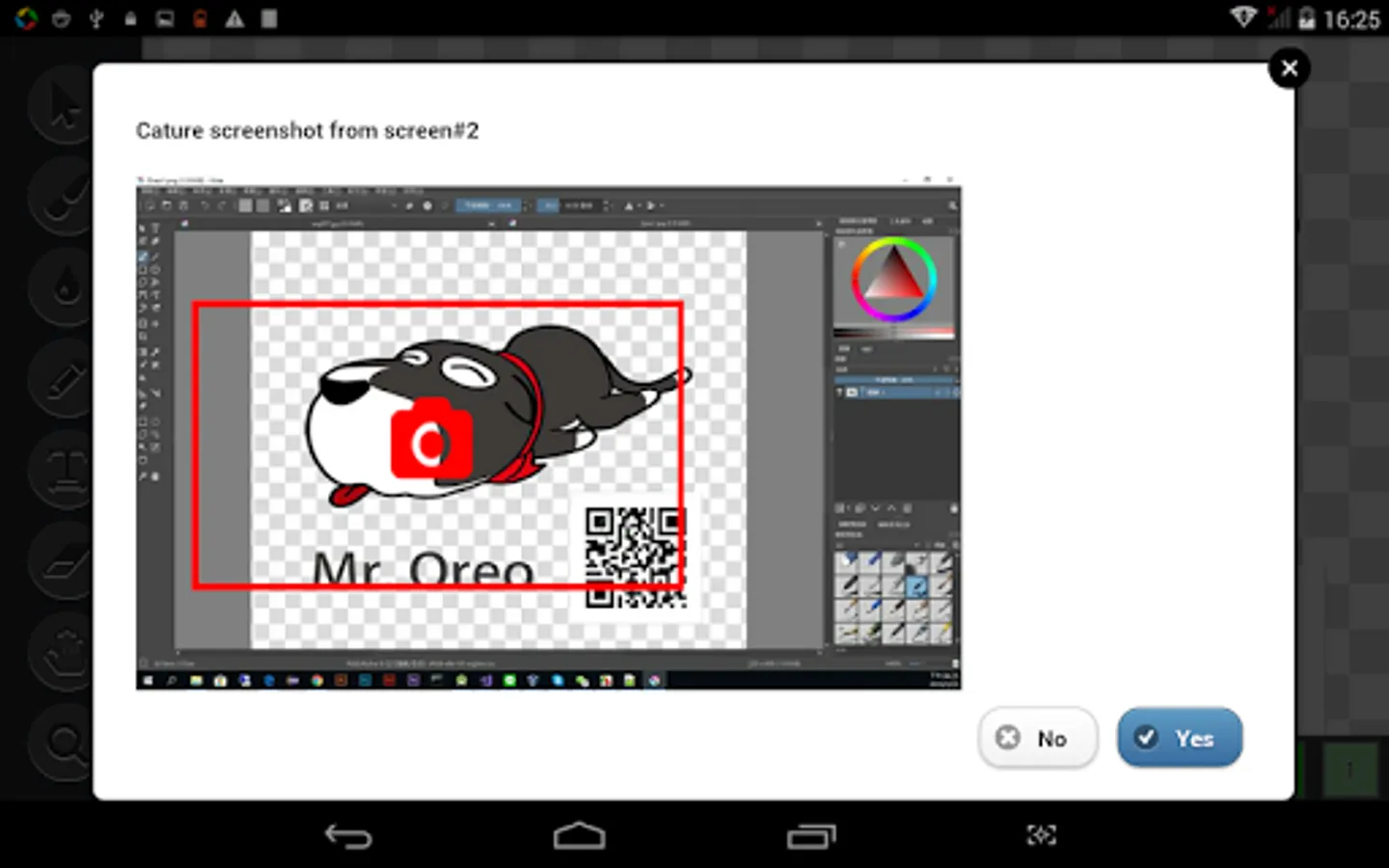Tap the clock showing 16:25
The image size is (1389, 868).
(1351, 19)
